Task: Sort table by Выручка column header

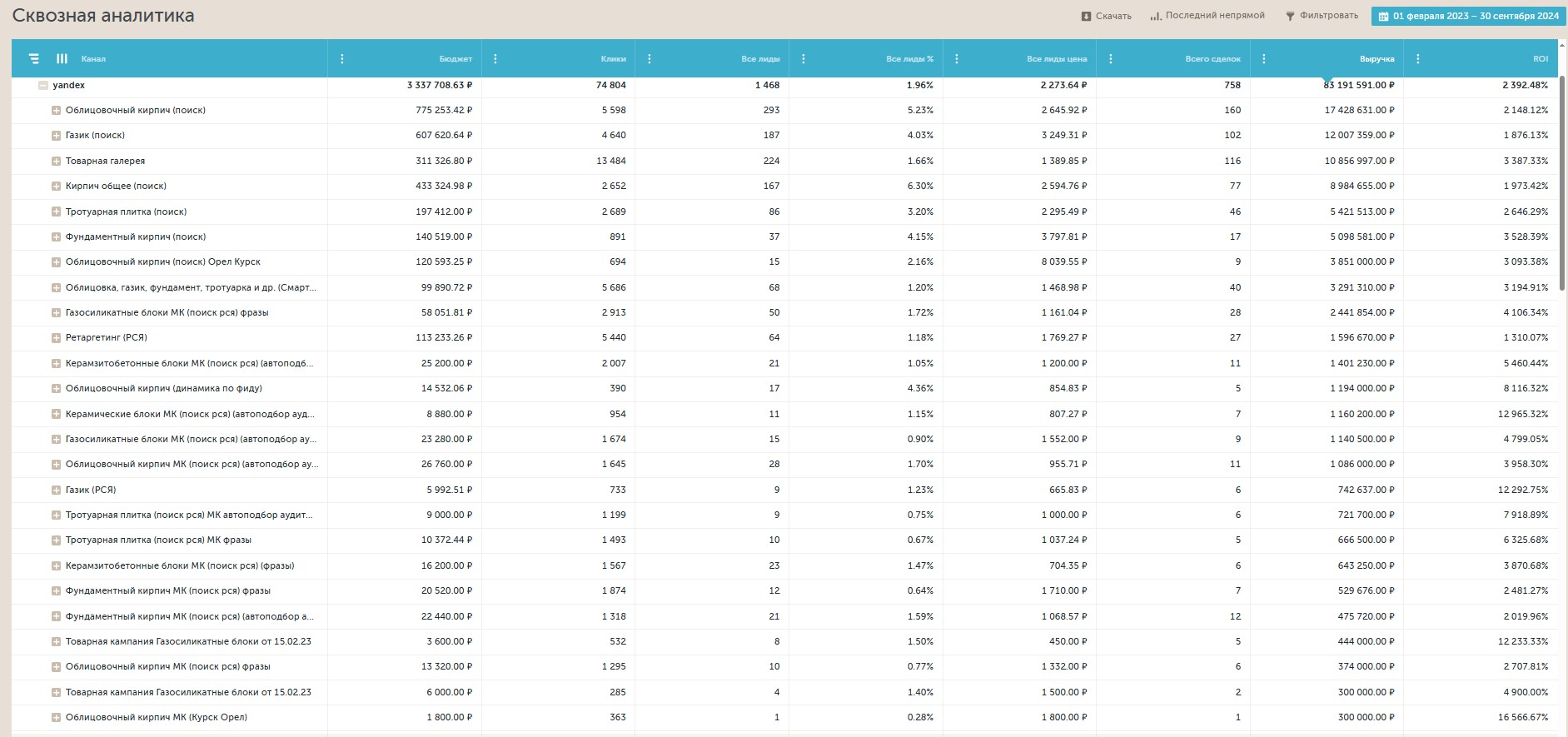Action: click(1376, 59)
